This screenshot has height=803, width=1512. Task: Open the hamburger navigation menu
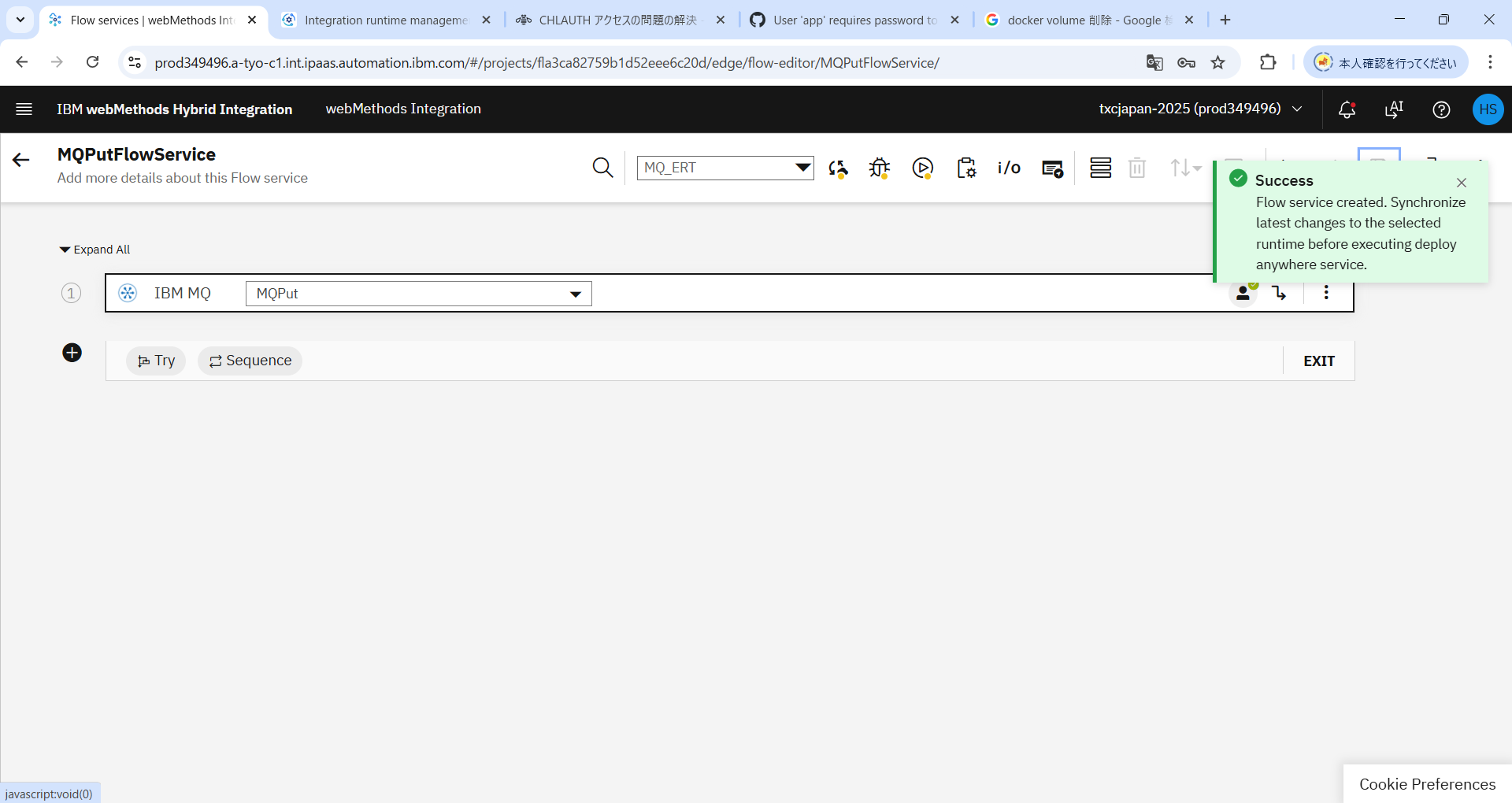pos(24,109)
